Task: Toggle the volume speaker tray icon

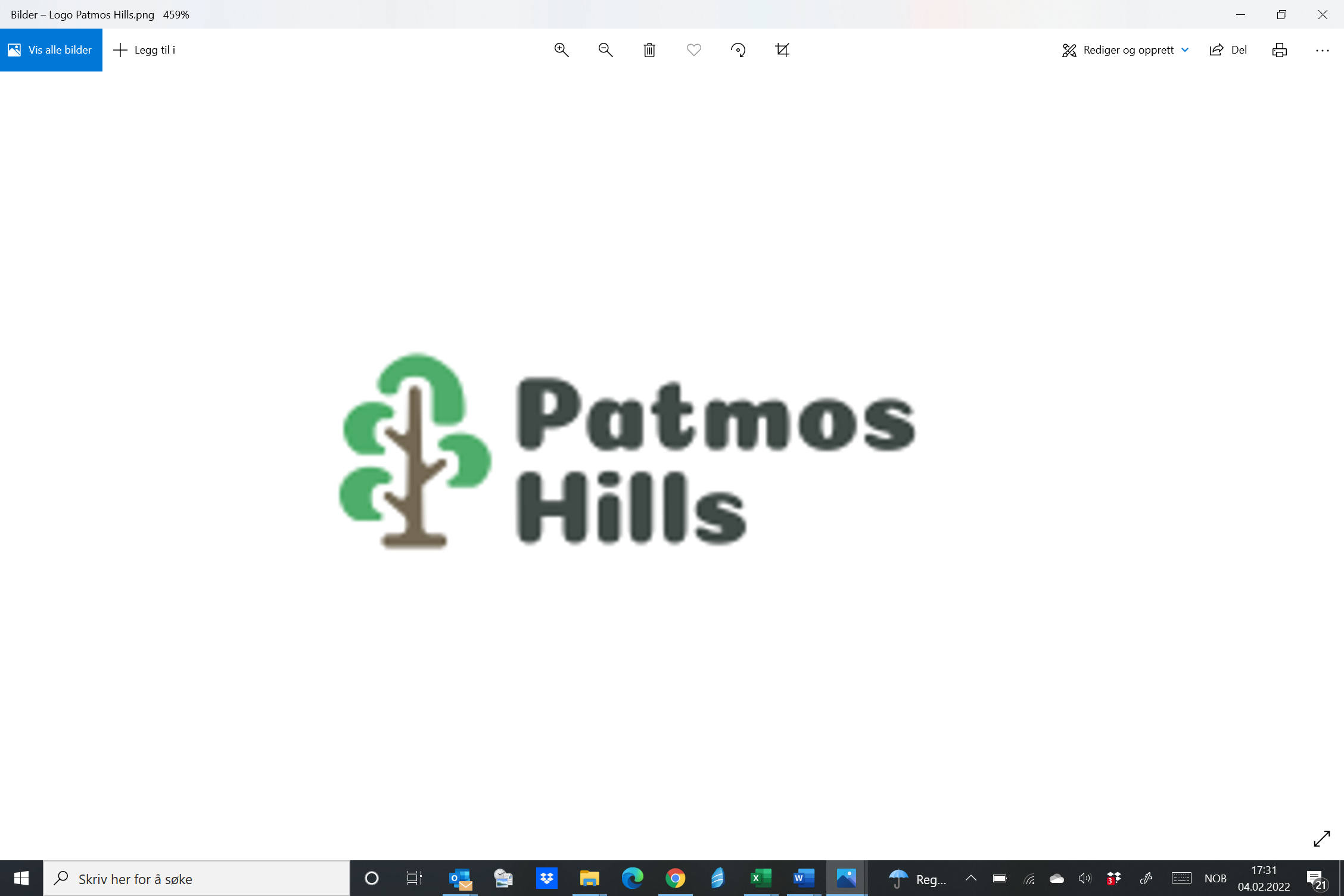Action: 1084,878
